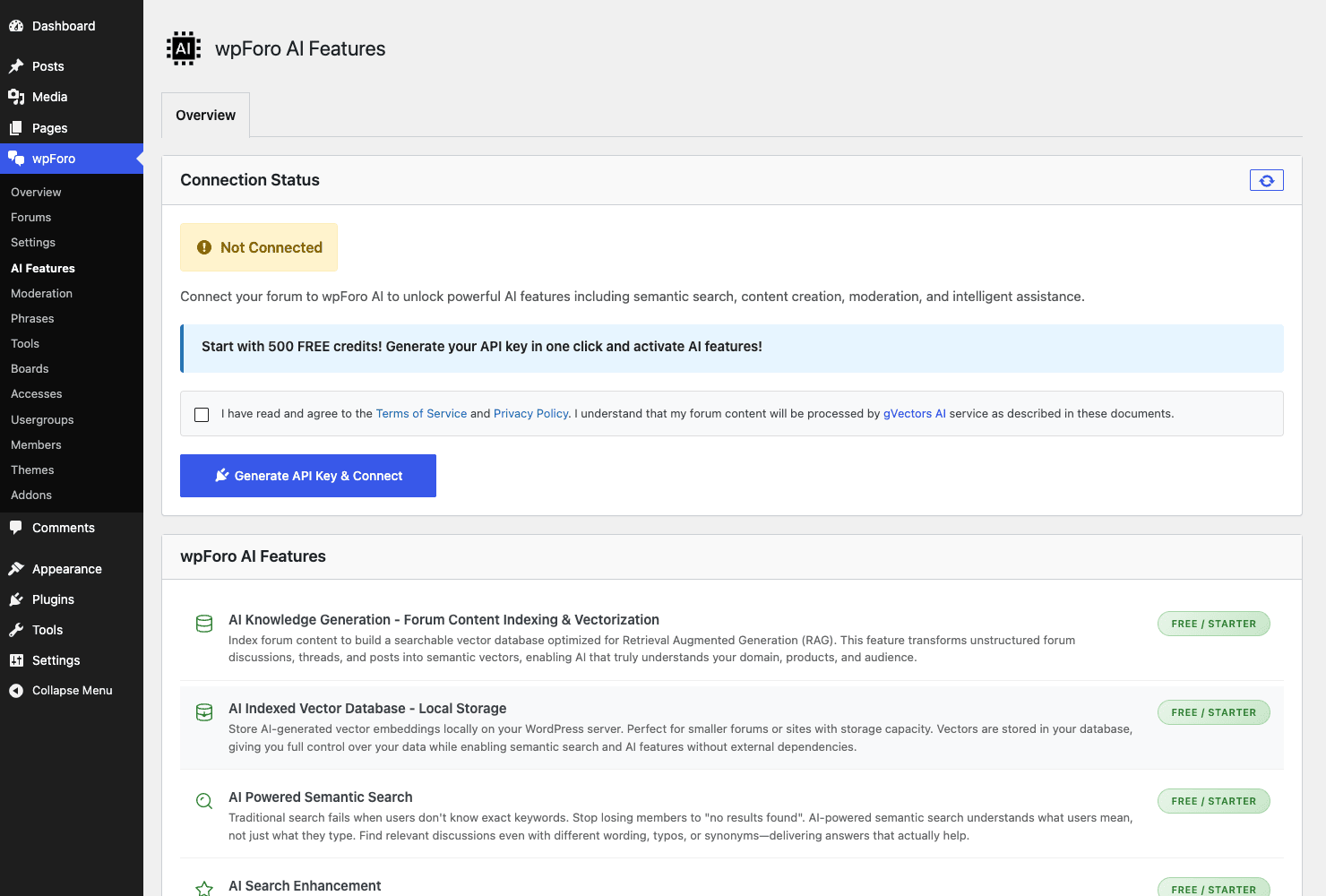Refresh the connection status

pyautogui.click(x=1267, y=180)
